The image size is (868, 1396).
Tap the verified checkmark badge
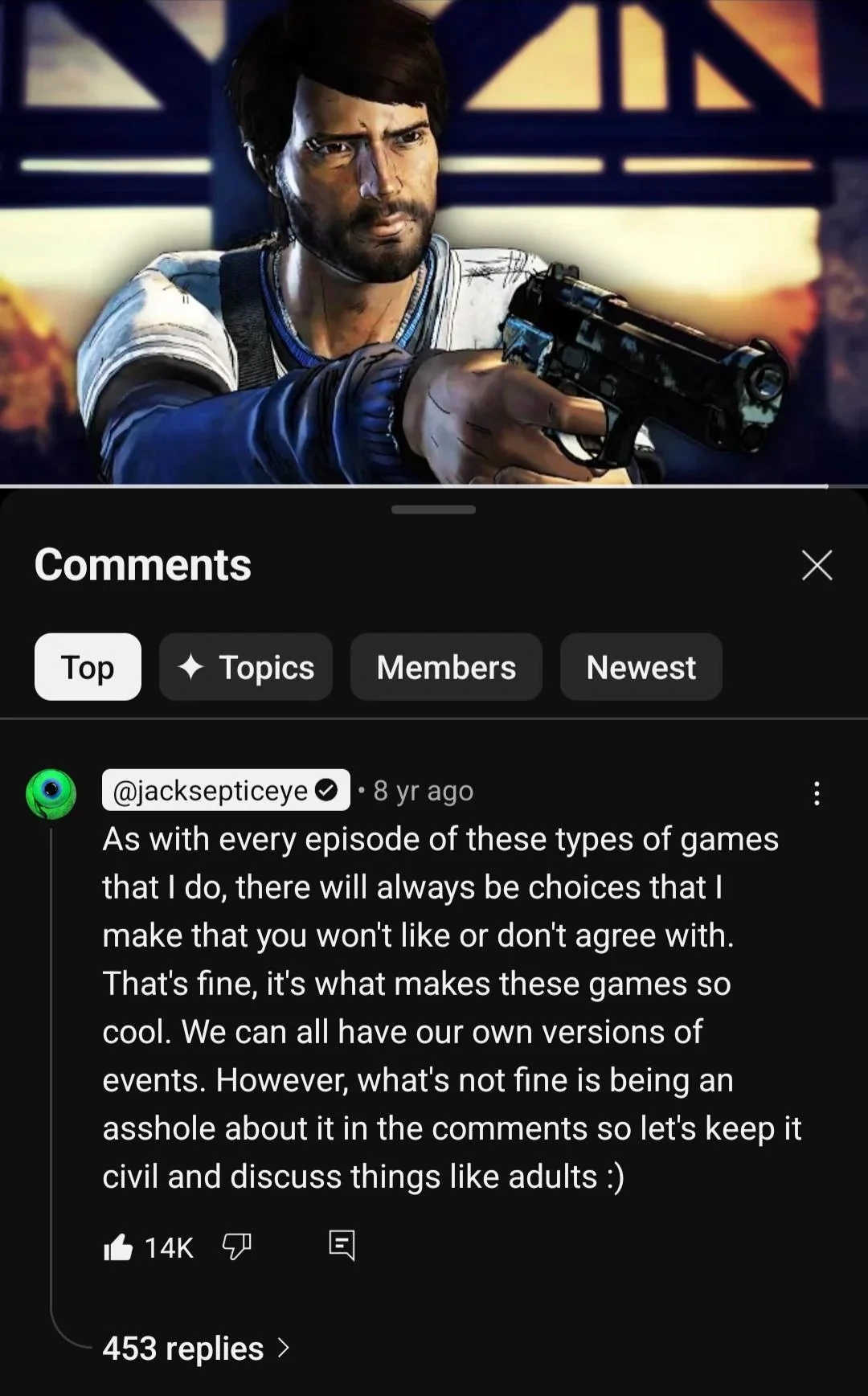click(x=326, y=791)
